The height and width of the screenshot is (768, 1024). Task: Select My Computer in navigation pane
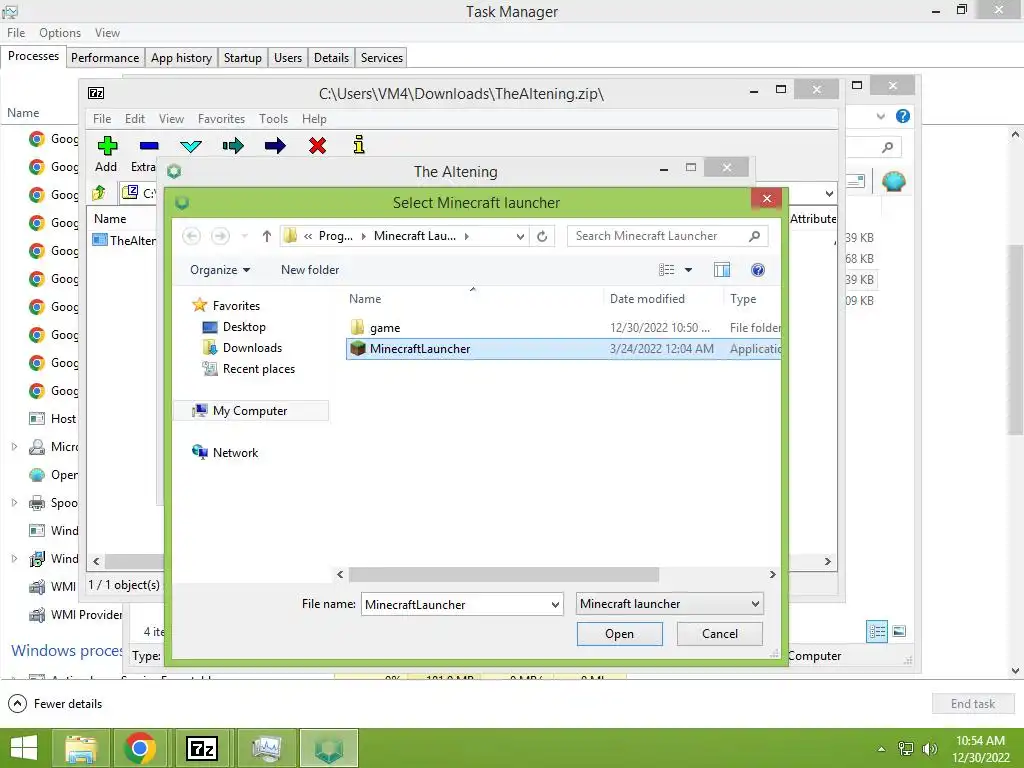[250, 411]
